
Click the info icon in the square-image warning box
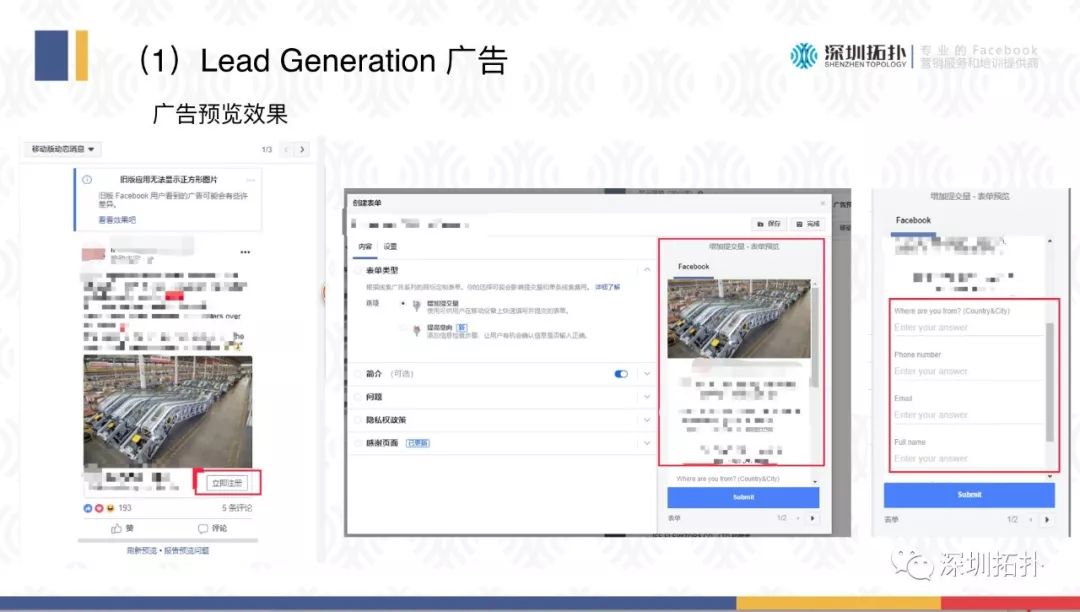[x=87, y=178]
